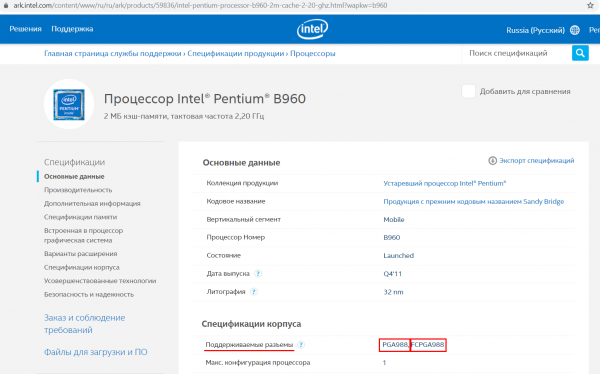Focus the Поиск спецификаций search field
Image resolution: width=600 pixels, height=374 pixels.
tap(517, 53)
